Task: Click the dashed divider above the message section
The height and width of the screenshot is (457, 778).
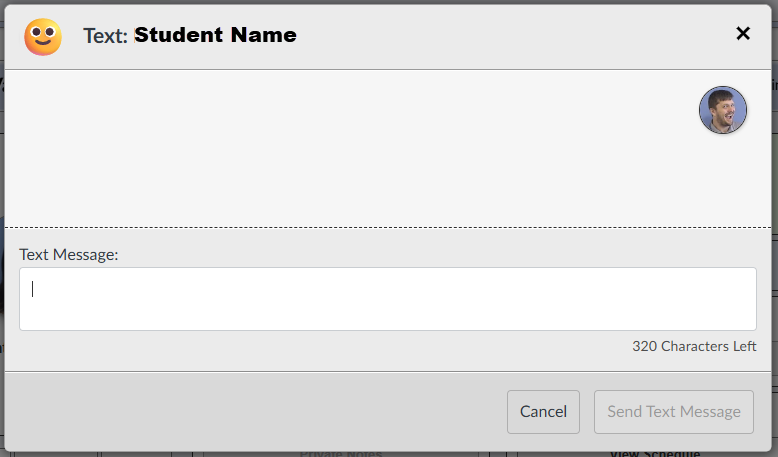Action: (388, 228)
